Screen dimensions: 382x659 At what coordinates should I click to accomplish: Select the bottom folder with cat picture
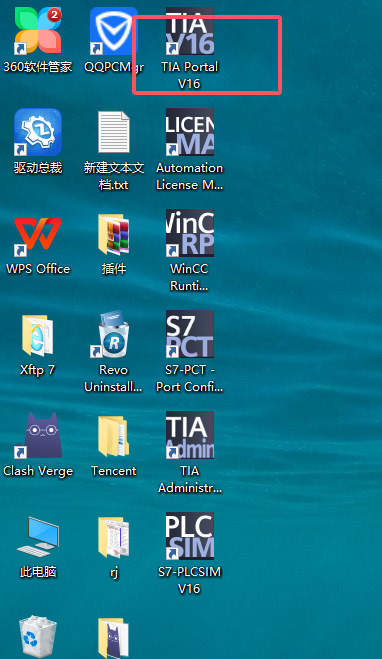pos(113,638)
